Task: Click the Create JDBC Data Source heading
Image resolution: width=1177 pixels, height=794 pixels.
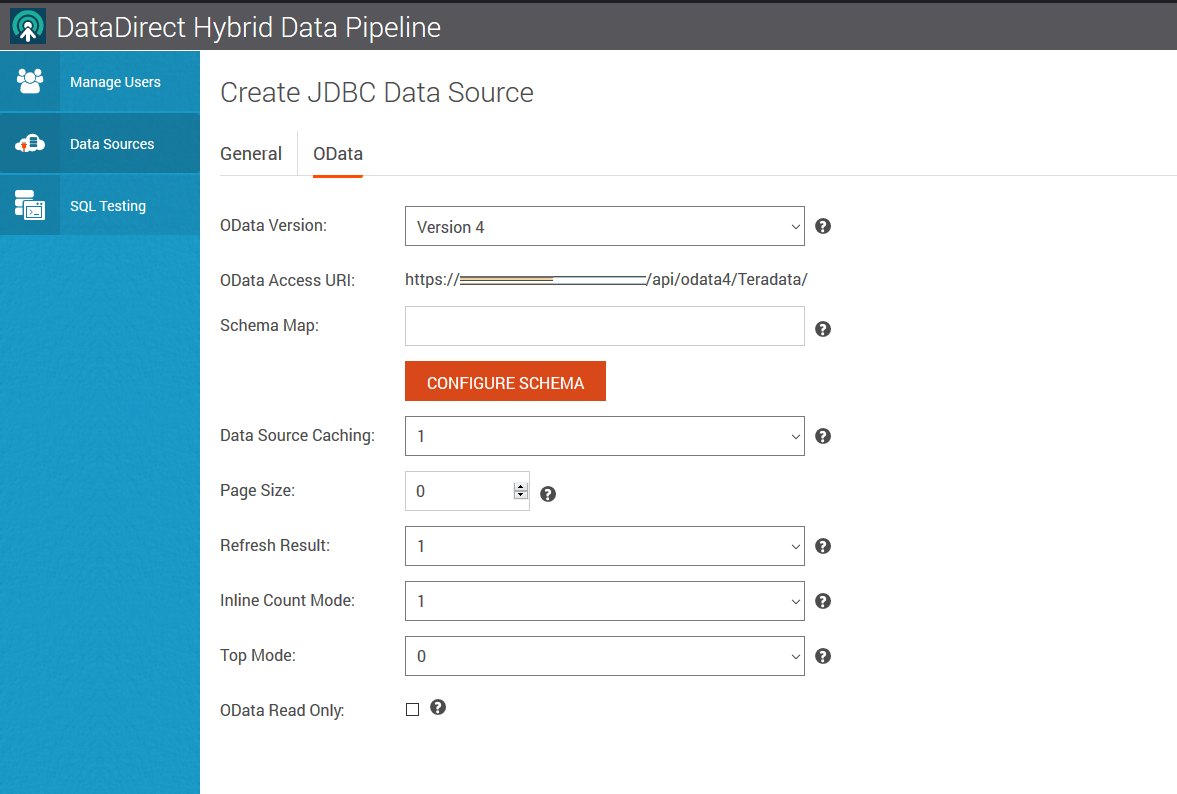Action: [x=377, y=92]
